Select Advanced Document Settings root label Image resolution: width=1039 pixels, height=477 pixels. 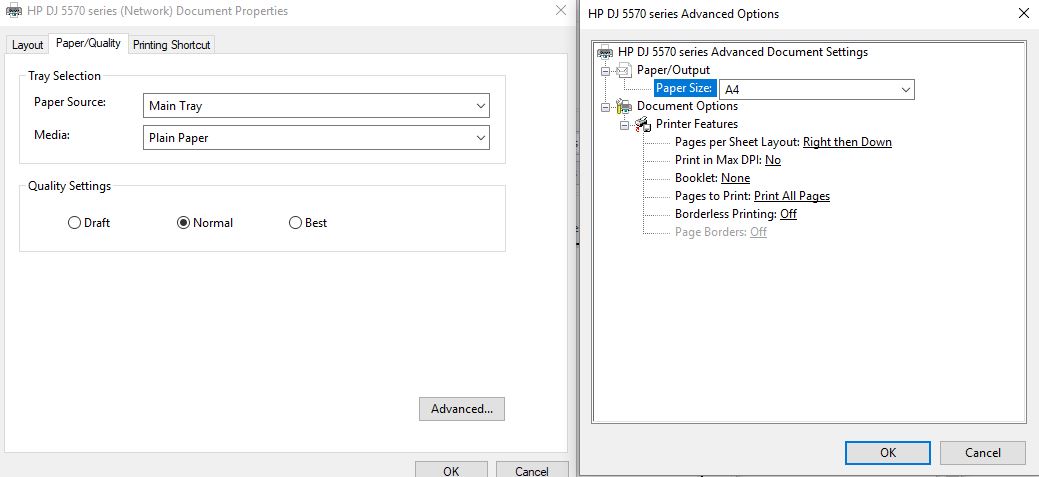[743, 52]
